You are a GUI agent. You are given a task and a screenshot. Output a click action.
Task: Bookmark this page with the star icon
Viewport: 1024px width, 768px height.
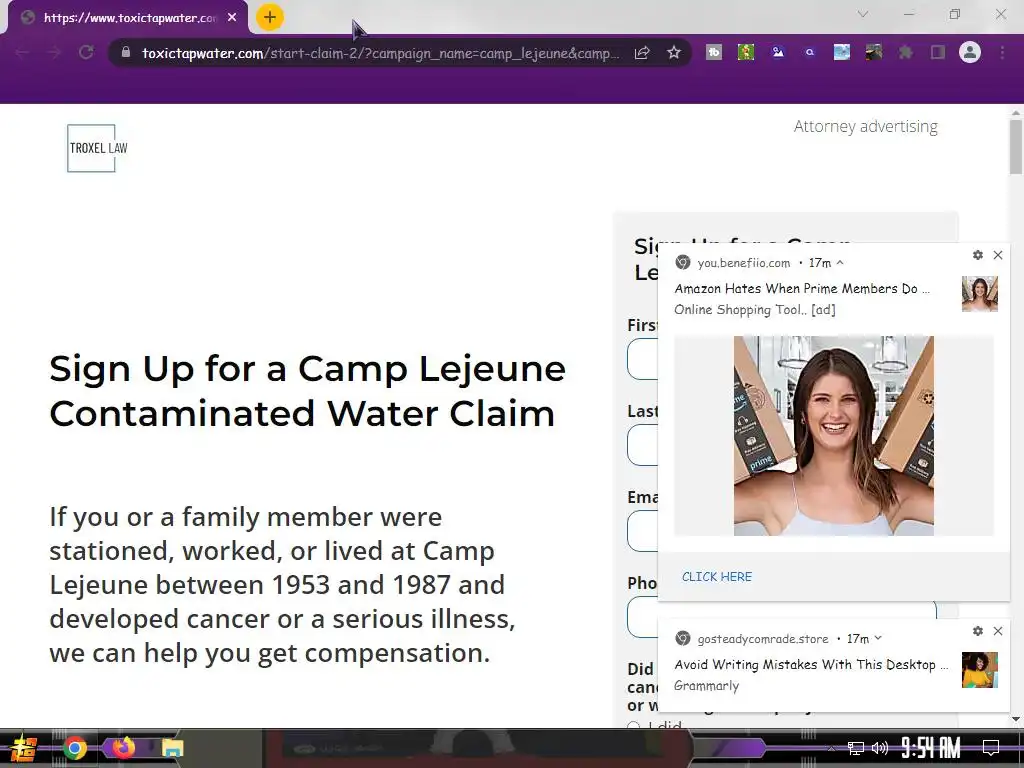click(x=674, y=52)
